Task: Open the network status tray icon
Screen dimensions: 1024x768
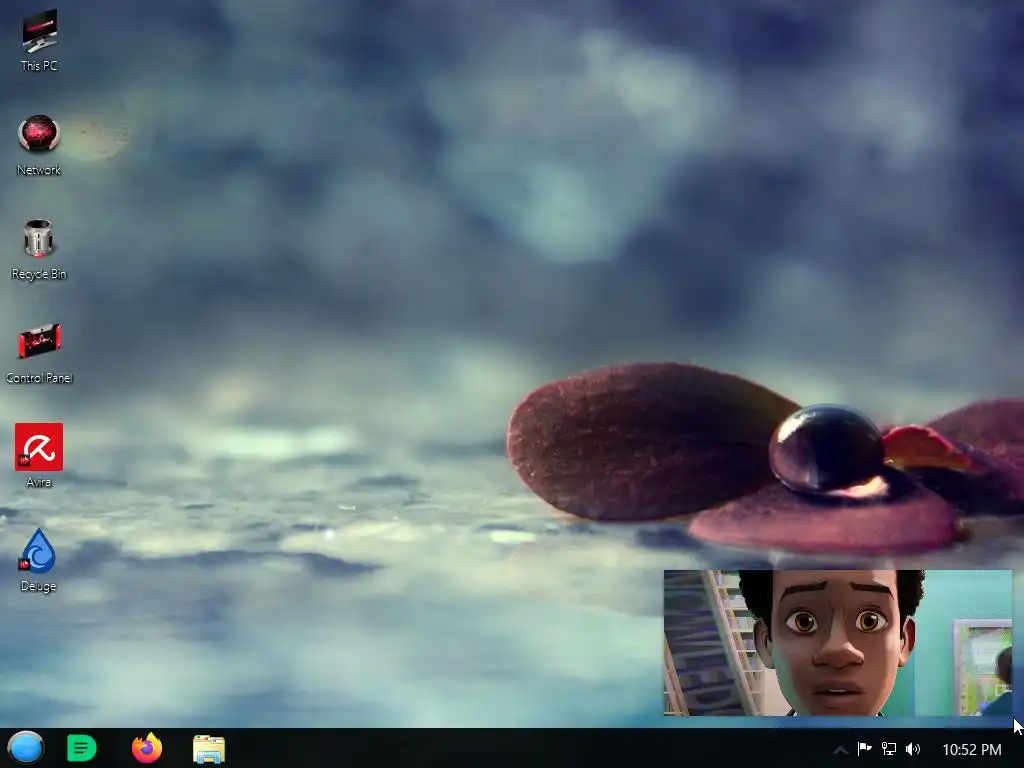Action: click(889, 748)
